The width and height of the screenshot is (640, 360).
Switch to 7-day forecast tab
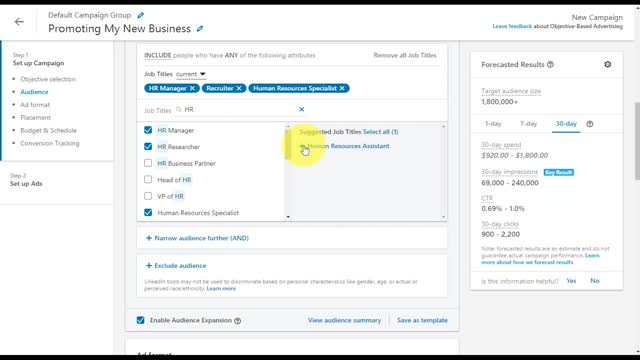pos(529,124)
